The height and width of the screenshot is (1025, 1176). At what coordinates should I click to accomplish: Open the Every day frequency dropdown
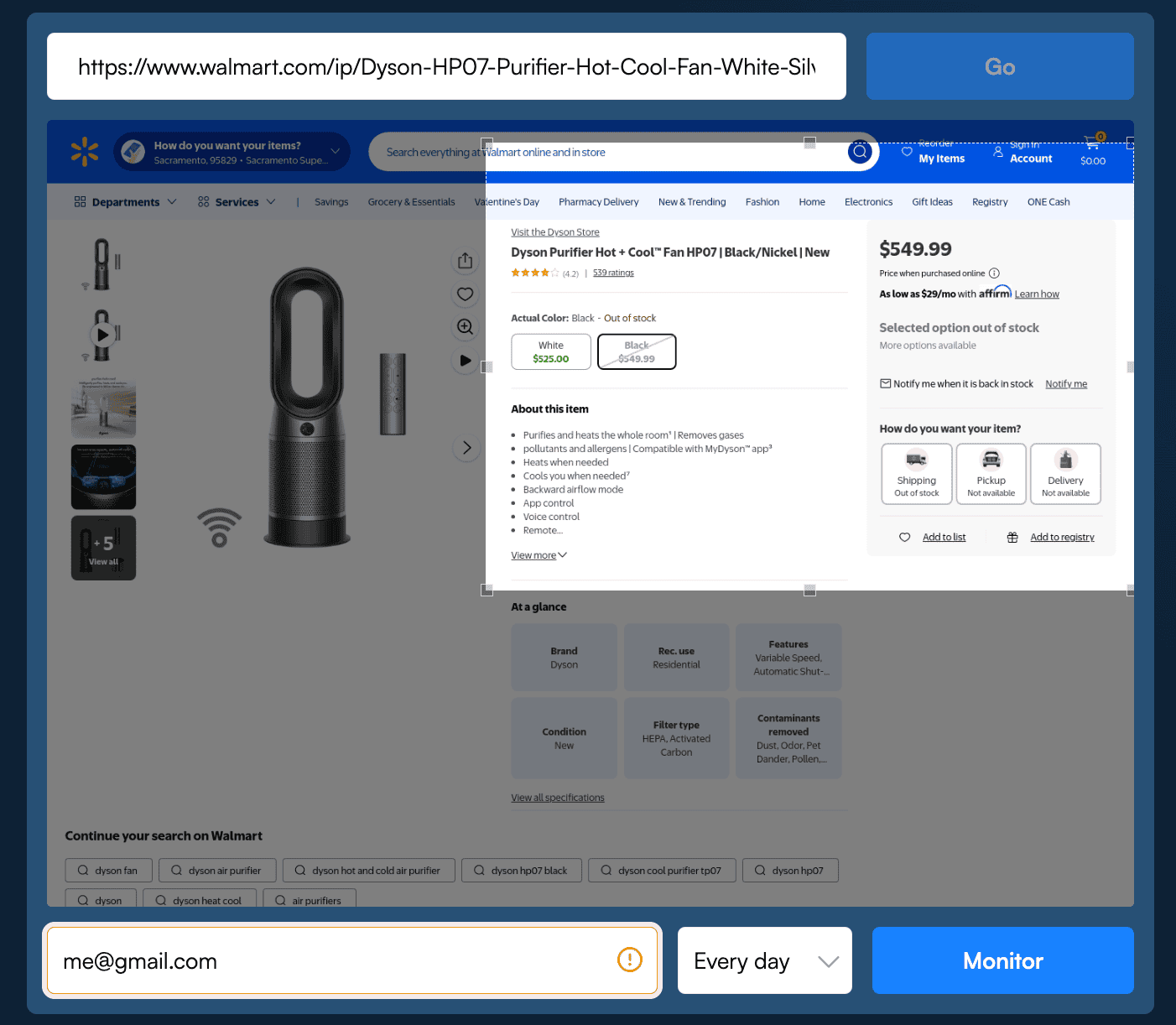[x=765, y=960]
